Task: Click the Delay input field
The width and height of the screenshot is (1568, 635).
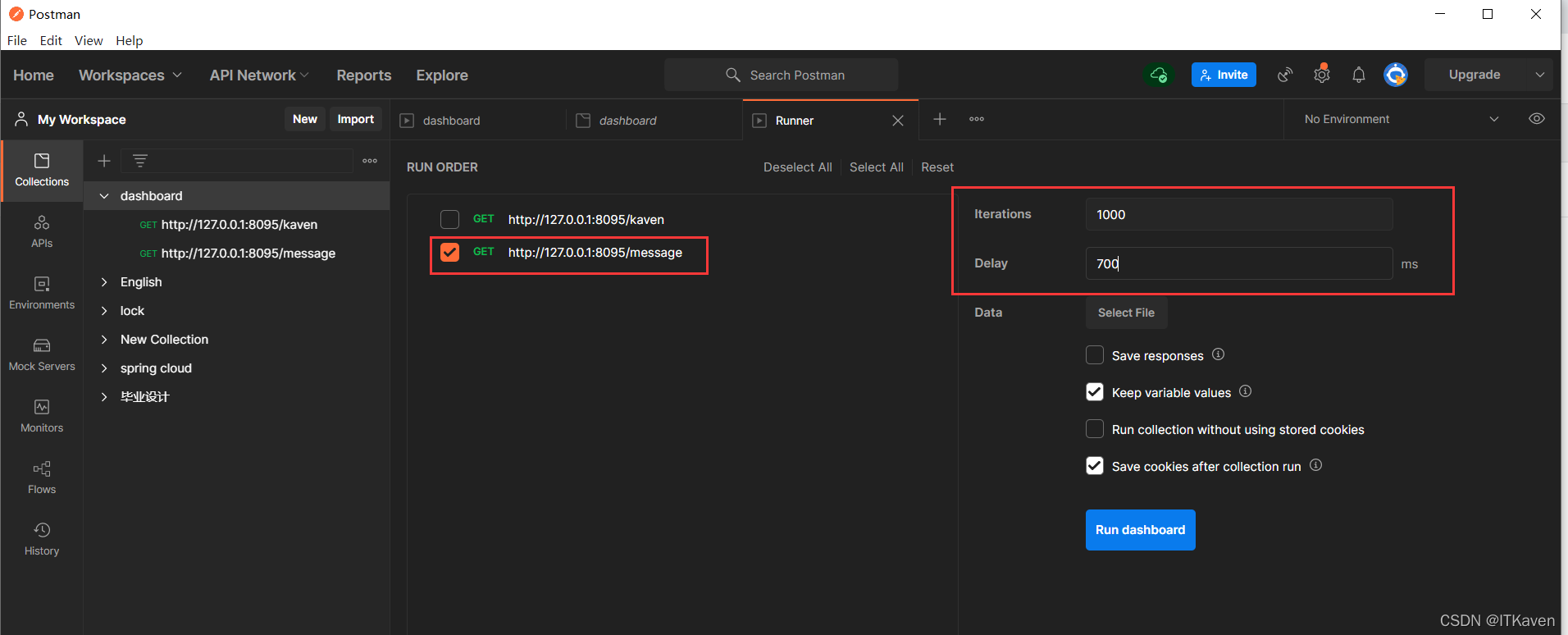Action: (x=1239, y=263)
